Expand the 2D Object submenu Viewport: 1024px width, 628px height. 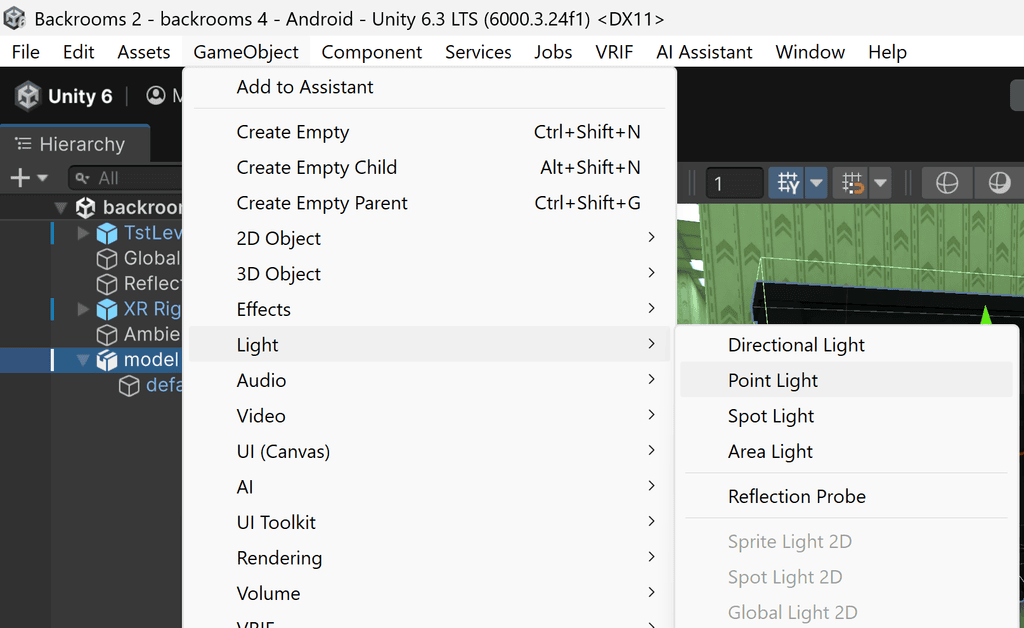click(429, 238)
